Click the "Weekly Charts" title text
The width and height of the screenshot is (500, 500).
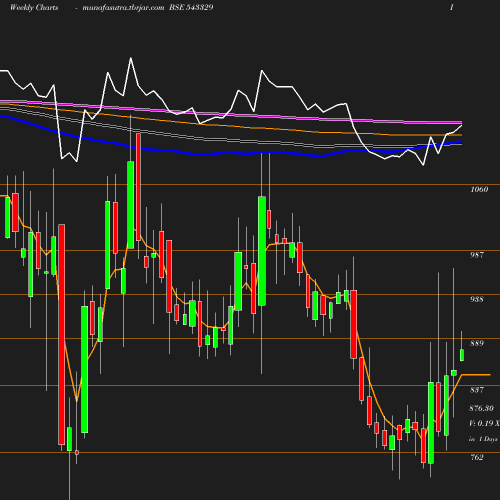click(34, 7)
